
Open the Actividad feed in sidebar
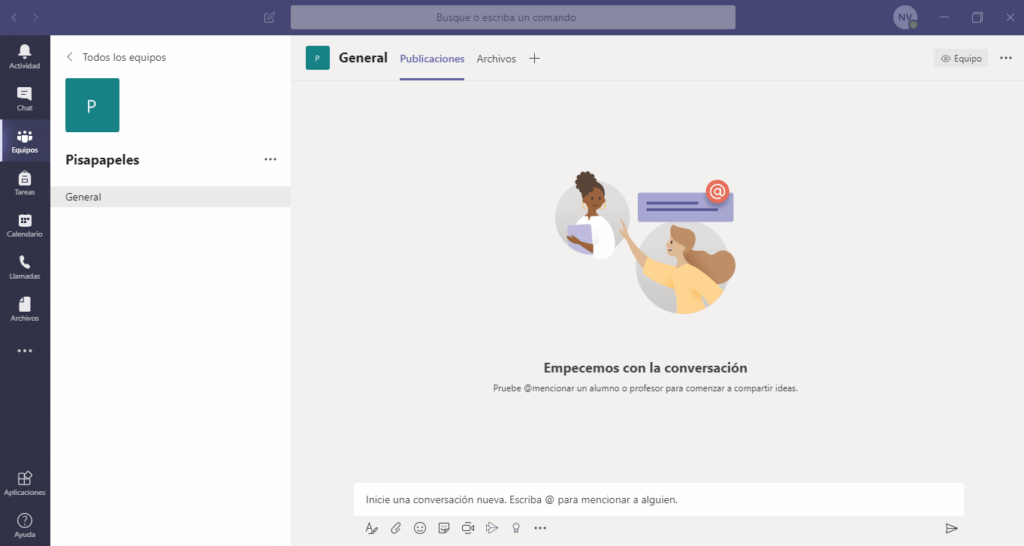tap(24, 56)
